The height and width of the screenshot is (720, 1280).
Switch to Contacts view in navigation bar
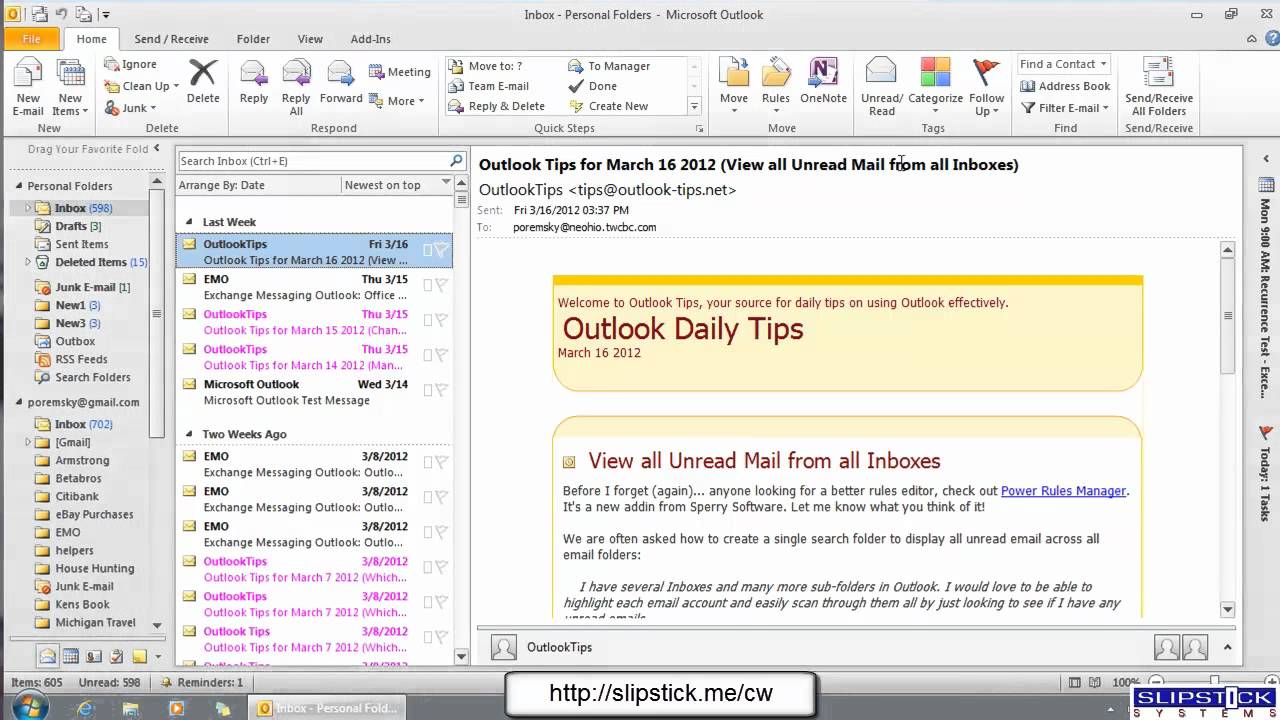pyautogui.click(x=94, y=656)
